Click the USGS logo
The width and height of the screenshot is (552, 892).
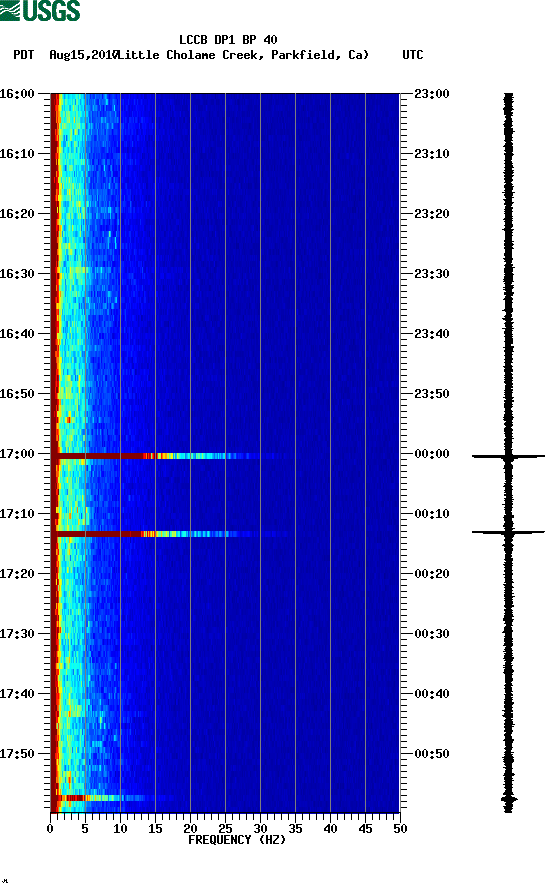coord(40,10)
